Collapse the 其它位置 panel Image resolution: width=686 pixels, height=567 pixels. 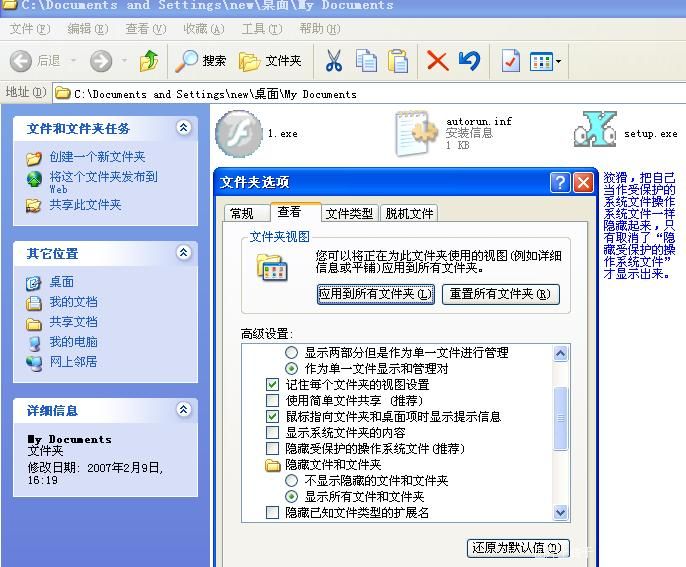pos(184,252)
